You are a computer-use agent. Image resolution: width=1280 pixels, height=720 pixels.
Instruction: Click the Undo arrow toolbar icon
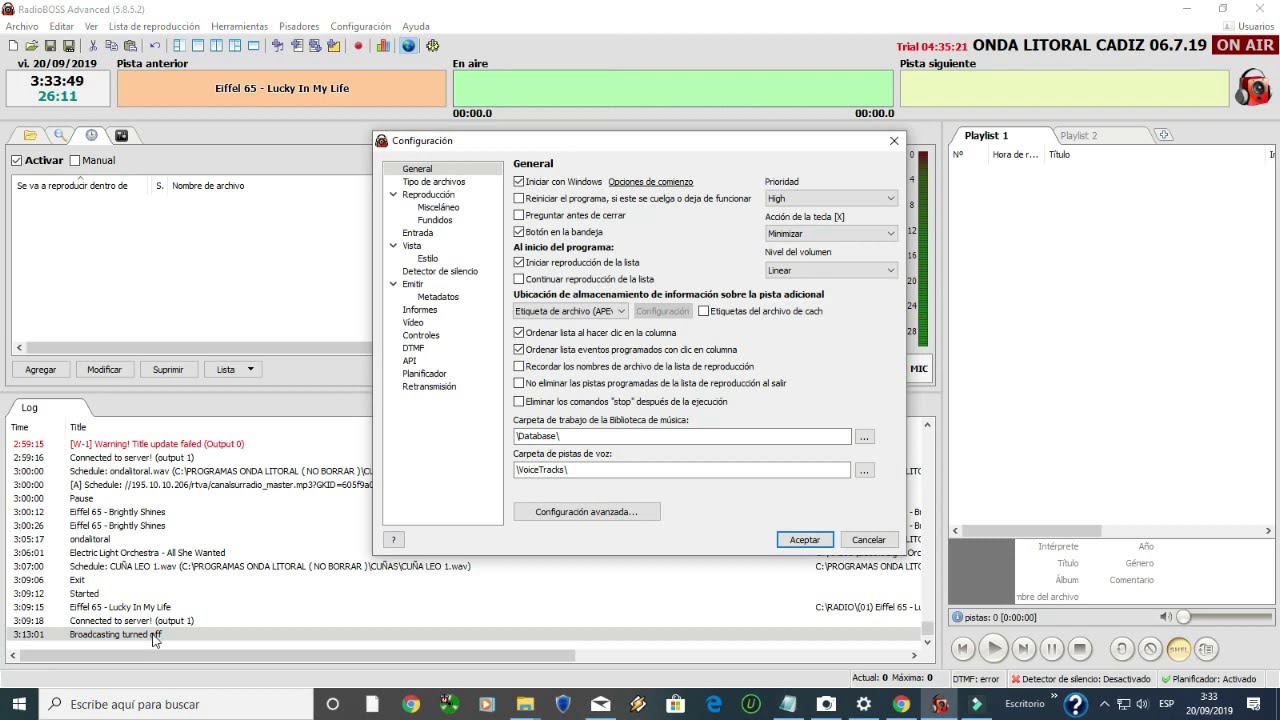[155, 46]
